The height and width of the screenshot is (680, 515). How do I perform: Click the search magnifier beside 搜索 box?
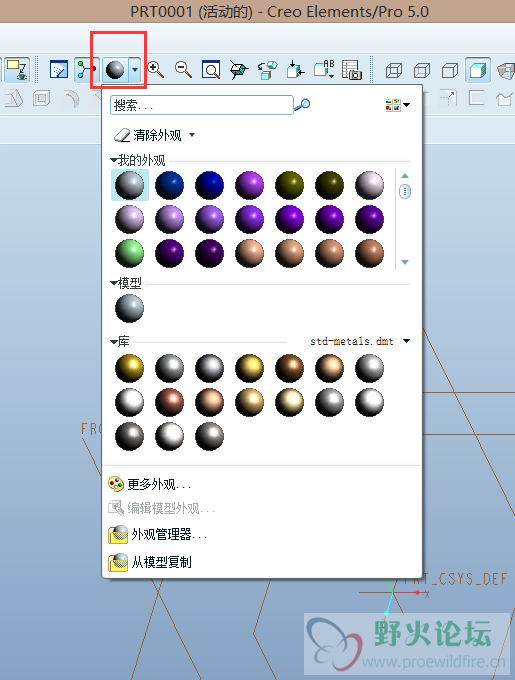pyautogui.click(x=302, y=105)
